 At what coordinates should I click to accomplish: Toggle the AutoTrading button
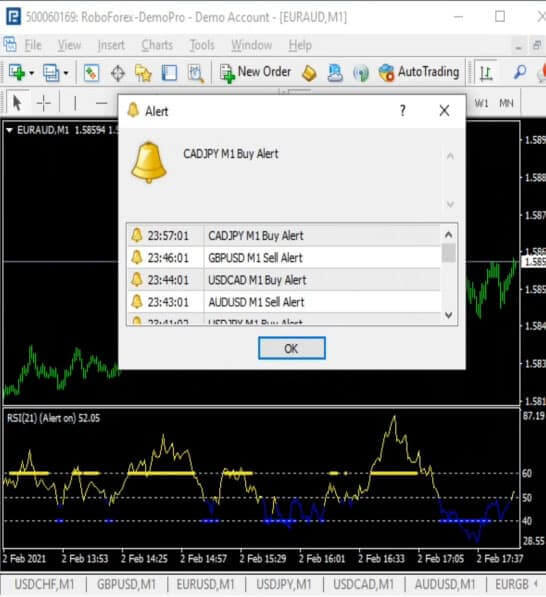coord(419,72)
